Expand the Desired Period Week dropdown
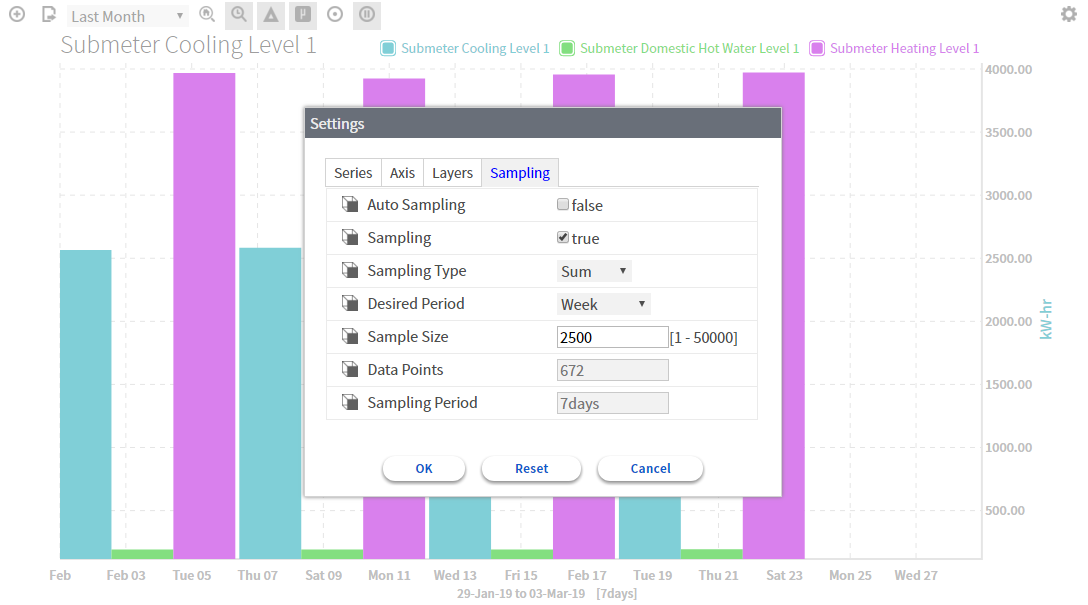 click(x=603, y=304)
